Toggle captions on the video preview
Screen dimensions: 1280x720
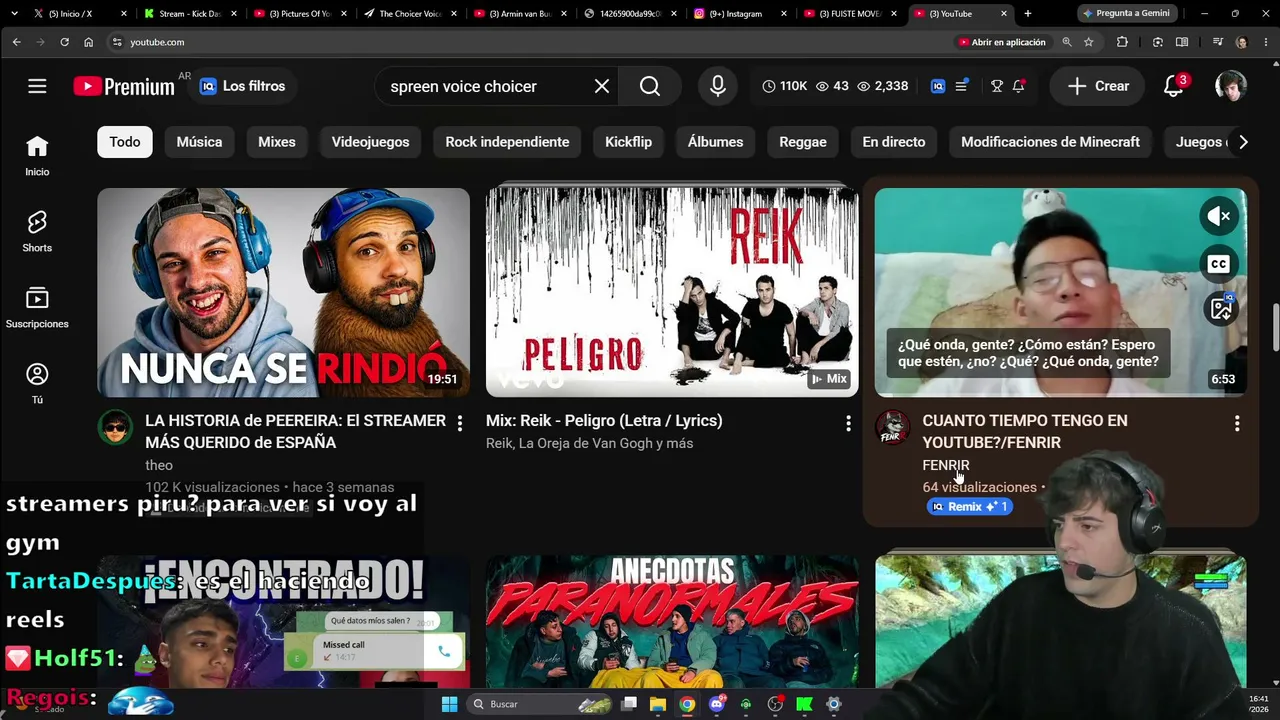pos(1219,264)
